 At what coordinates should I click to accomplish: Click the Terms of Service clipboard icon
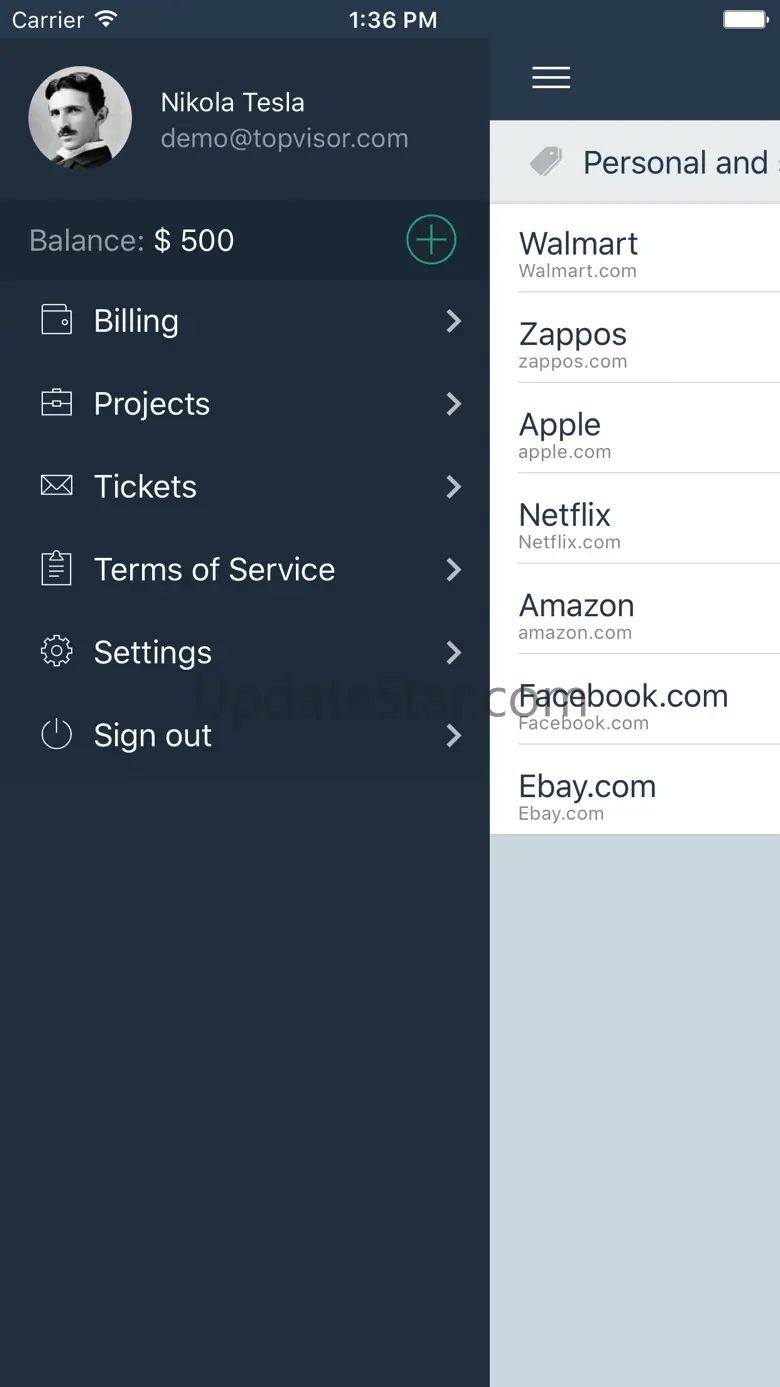(x=56, y=568)
